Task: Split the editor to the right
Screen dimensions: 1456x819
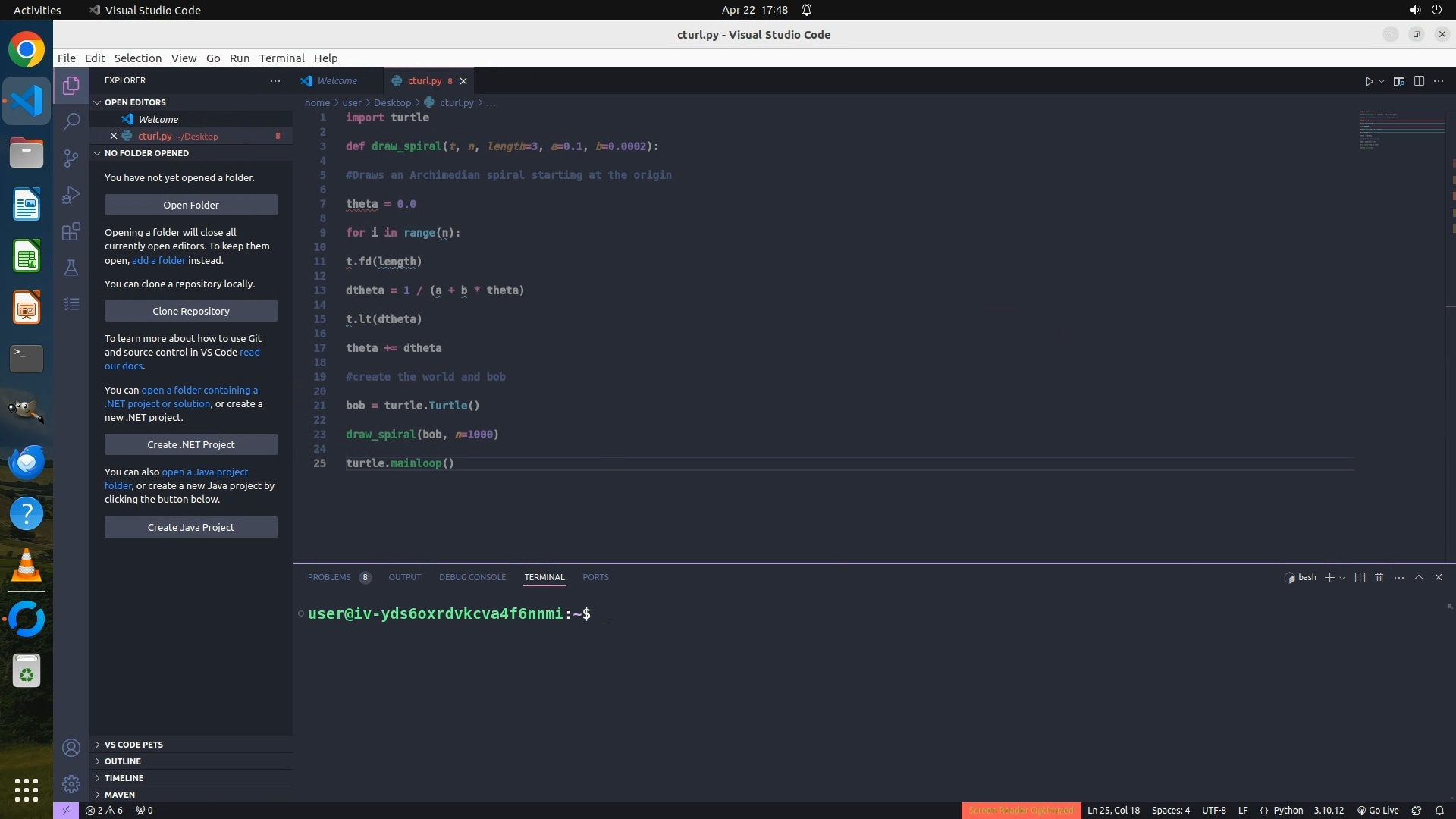Action: pyautogui.click(x=1419, y=81)
